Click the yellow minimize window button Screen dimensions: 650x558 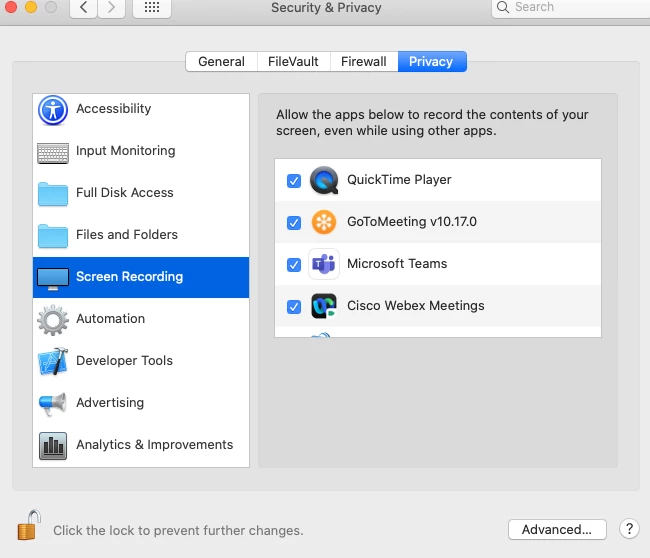pyautogui.click(x=31, y=6)
